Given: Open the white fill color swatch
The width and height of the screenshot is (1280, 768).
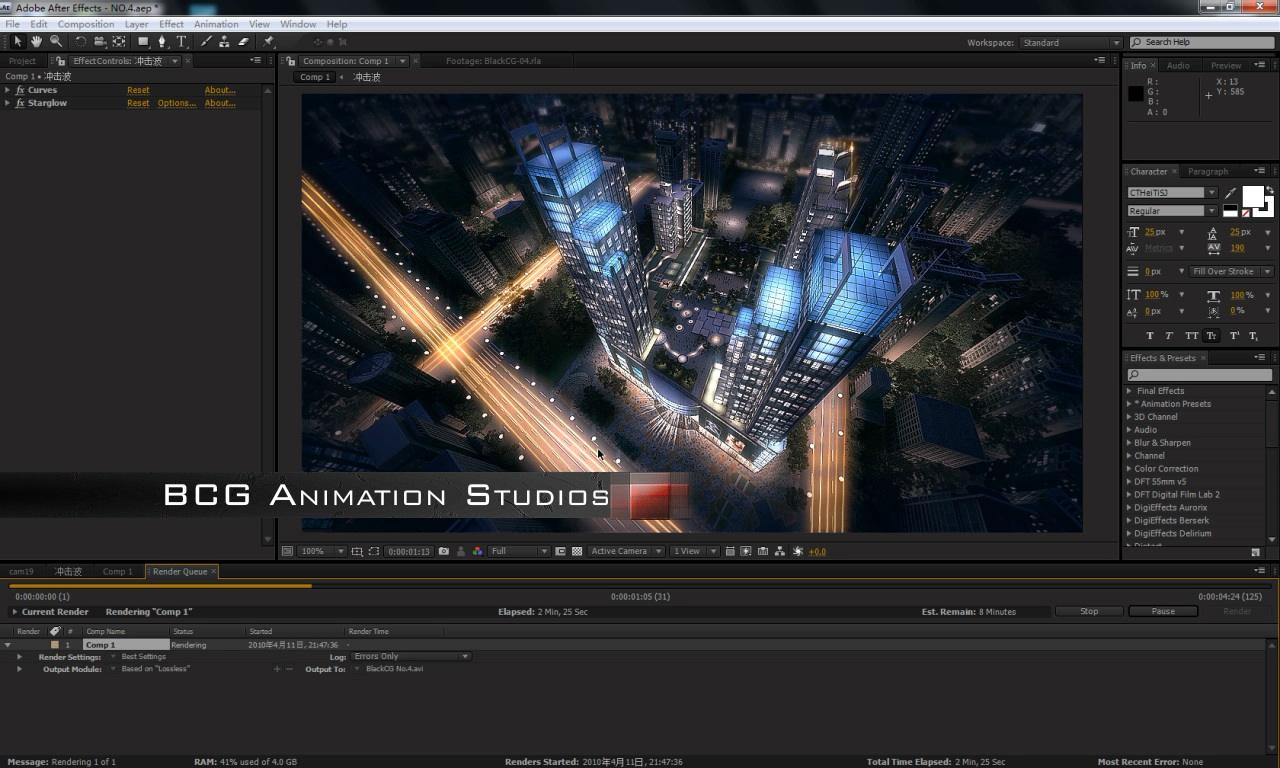Looking at the screenshot, I should click(1253, 196).
